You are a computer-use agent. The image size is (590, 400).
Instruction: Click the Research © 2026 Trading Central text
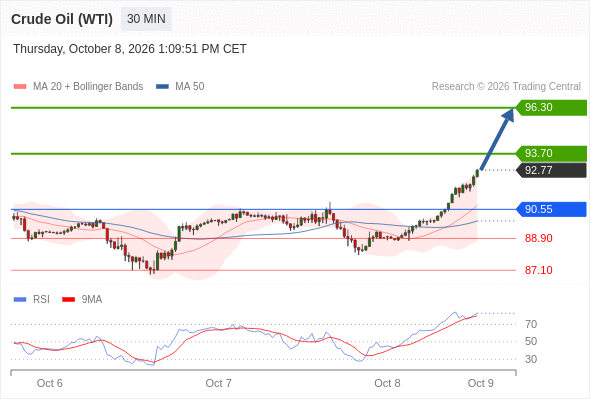[x=506, y=87]
